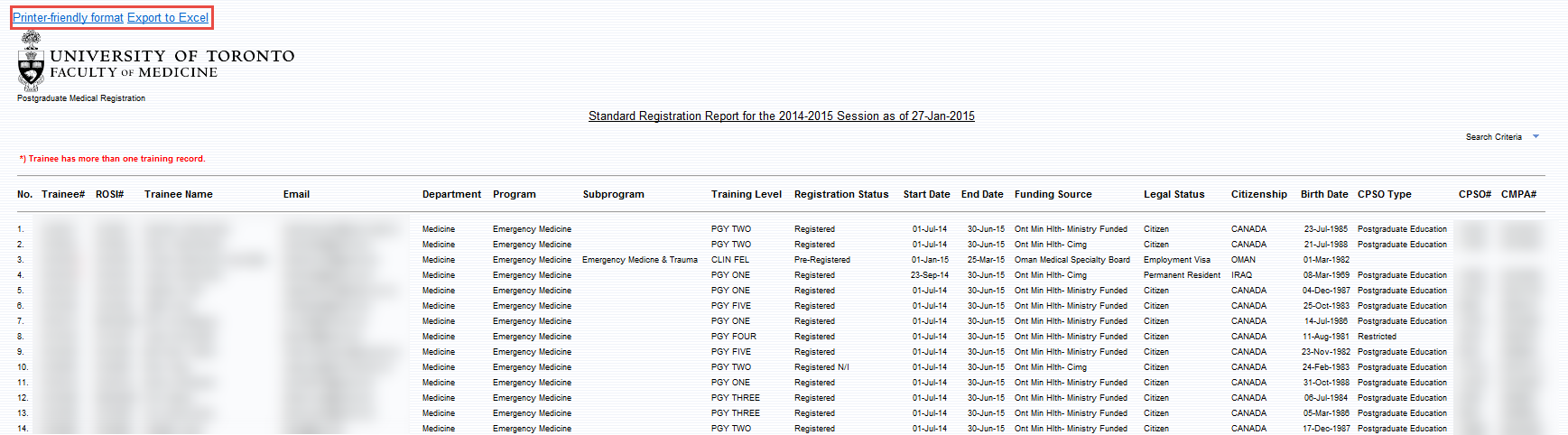Select the Registration Status column header

click(x=840, y=194)
